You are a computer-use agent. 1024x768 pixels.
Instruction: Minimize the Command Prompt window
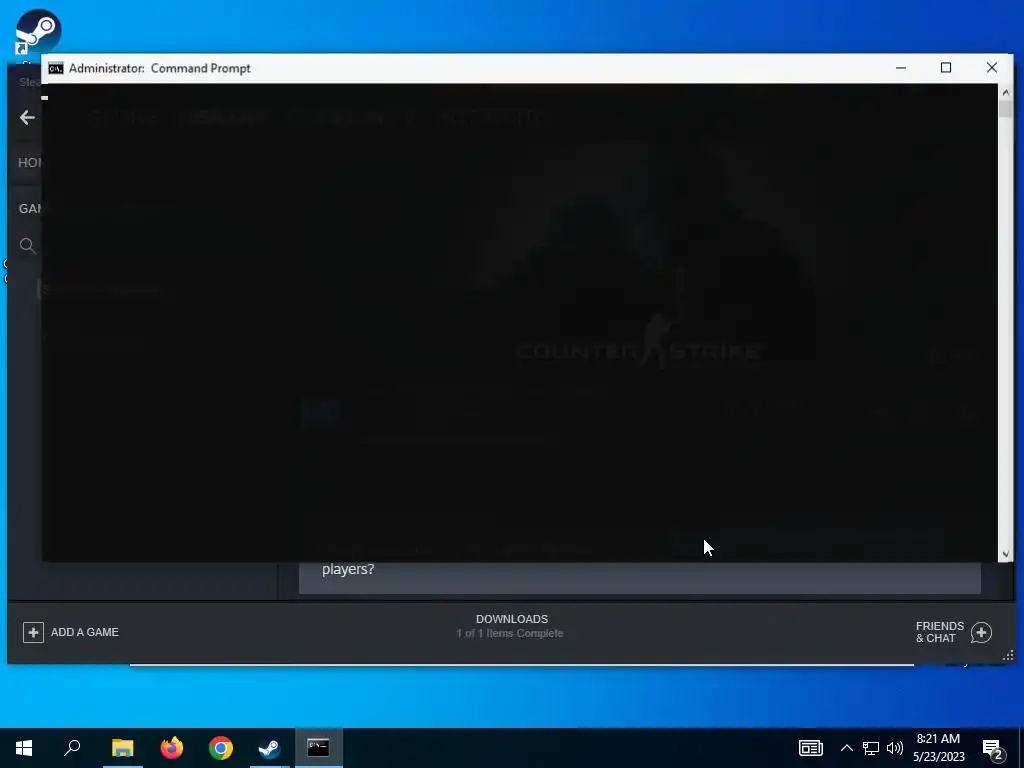pos(901,68)
